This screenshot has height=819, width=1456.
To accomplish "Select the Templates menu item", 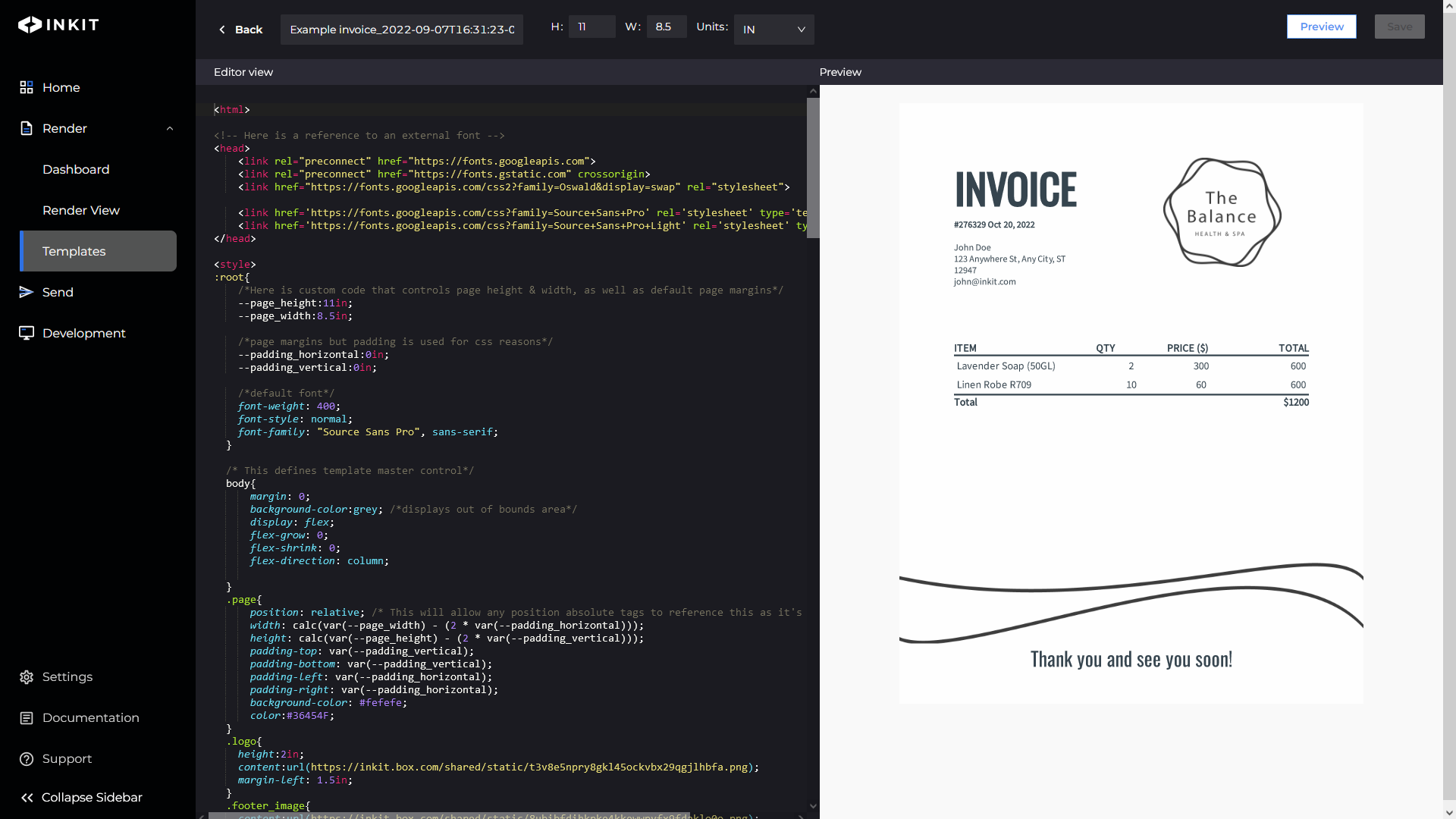I will tap(98, 251).
